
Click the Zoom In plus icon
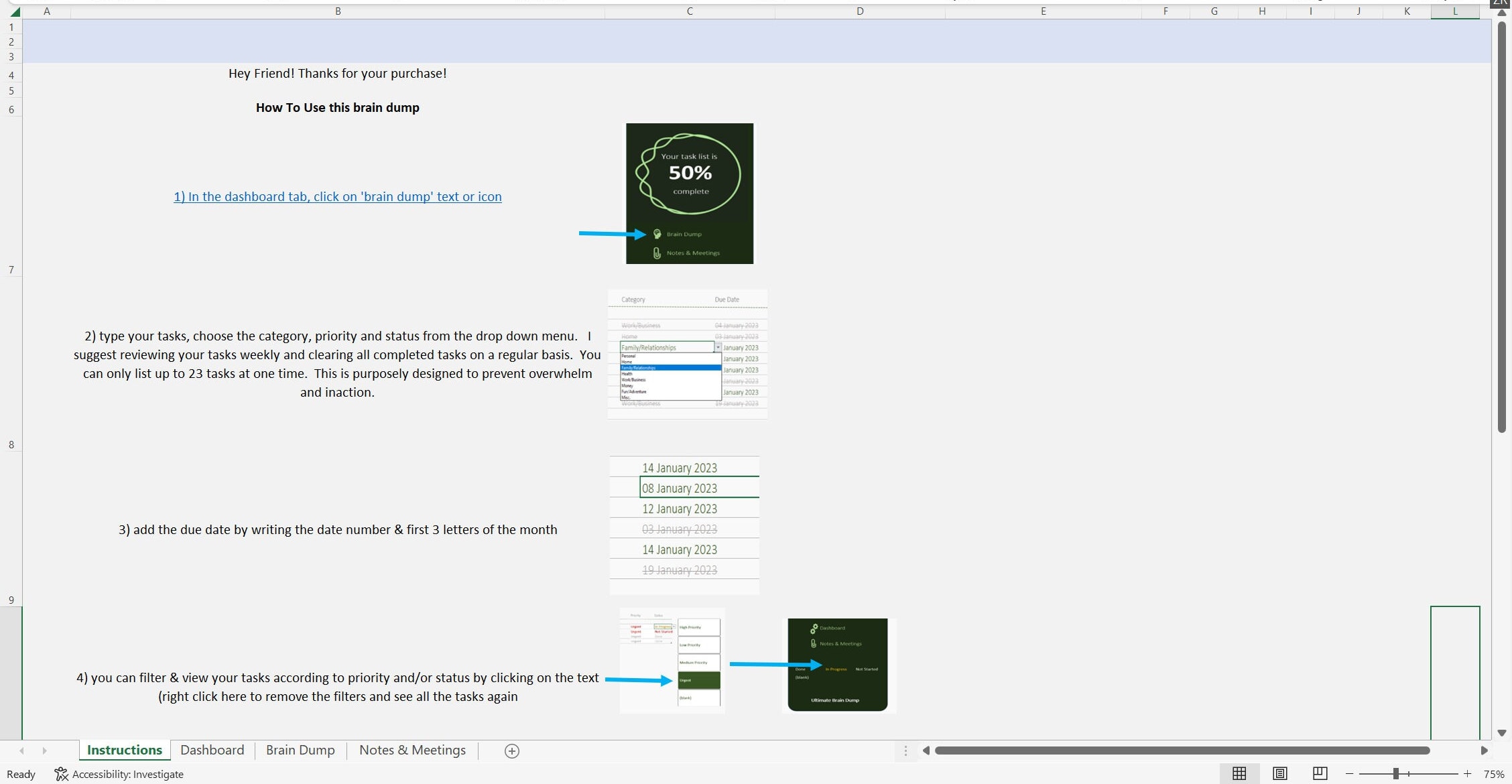pyautogui.click(x=1466, y=773)
